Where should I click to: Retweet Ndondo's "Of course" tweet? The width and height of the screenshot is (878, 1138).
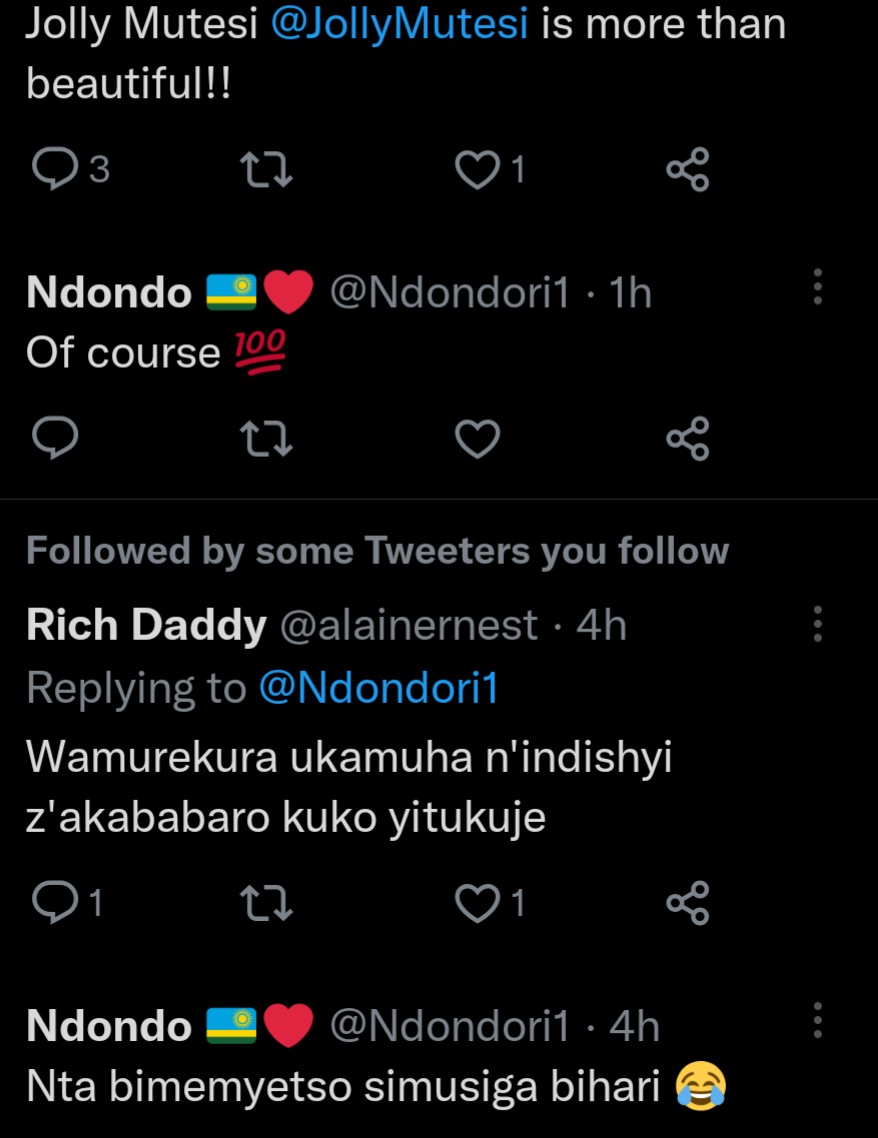tap(269, 438)
